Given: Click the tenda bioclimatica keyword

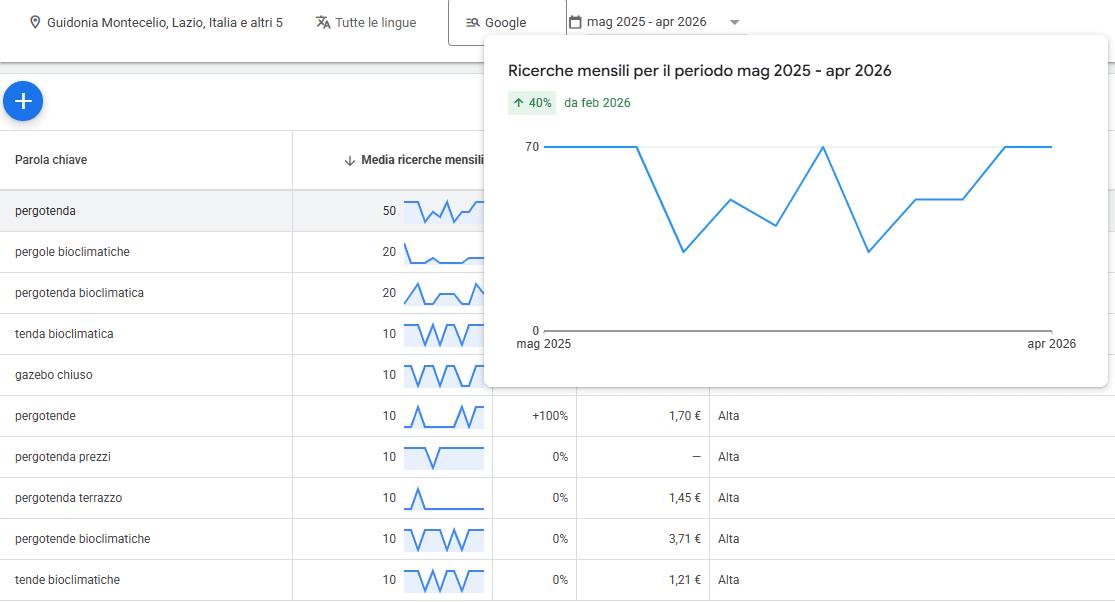Looking at the screenshot, I should pyautogui.click(x=64, y=334).
